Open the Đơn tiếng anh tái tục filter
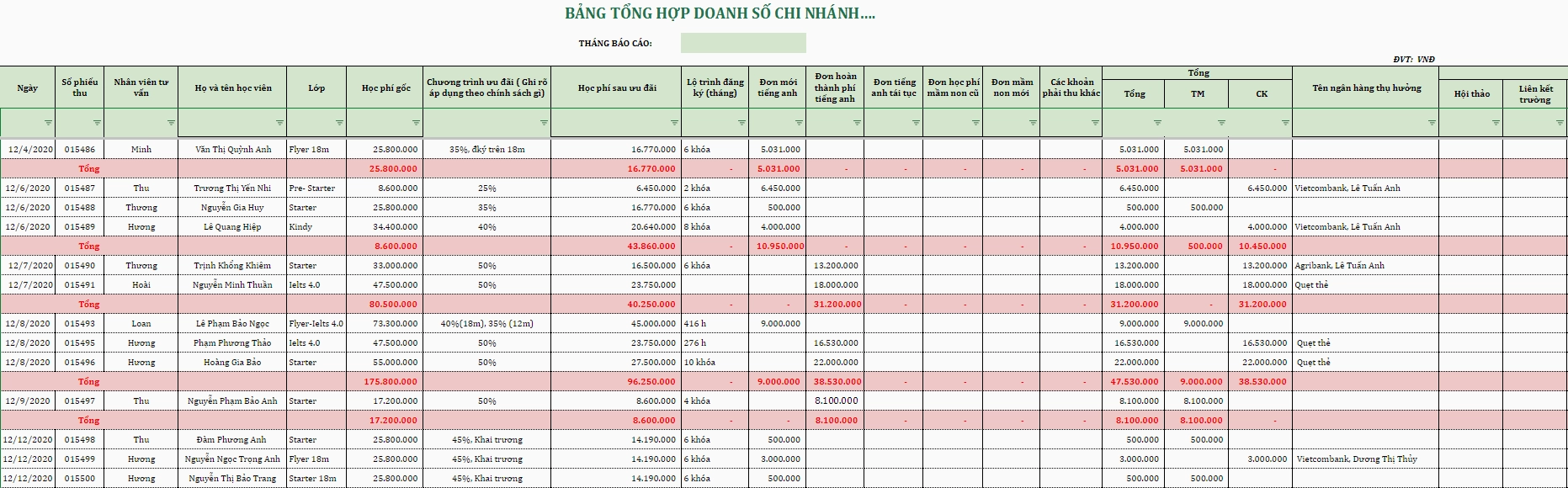 coord(916,123)
